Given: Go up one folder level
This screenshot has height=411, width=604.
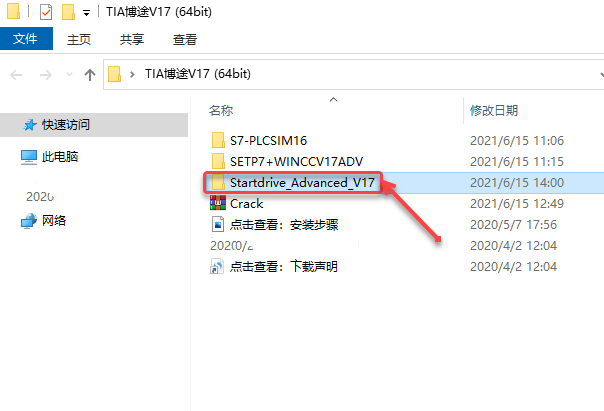Looking at the screenshot, I should (90, 75).
